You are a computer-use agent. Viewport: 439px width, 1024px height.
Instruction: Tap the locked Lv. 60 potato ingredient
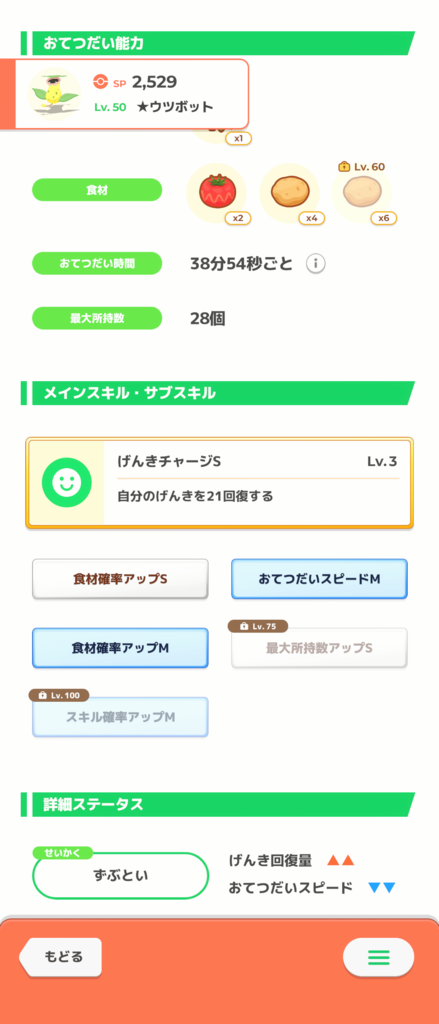(x=361, y=193)
